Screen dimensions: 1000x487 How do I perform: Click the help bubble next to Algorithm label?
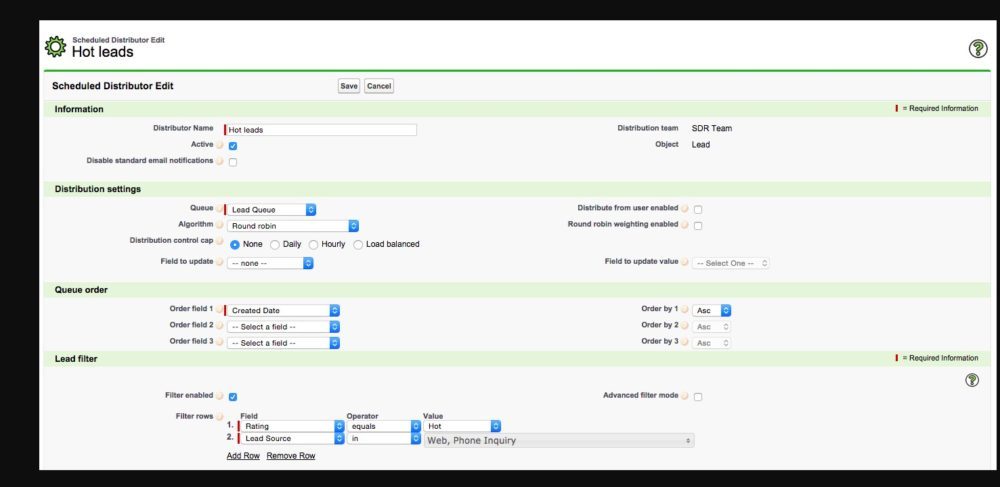(x=220, y=225)
